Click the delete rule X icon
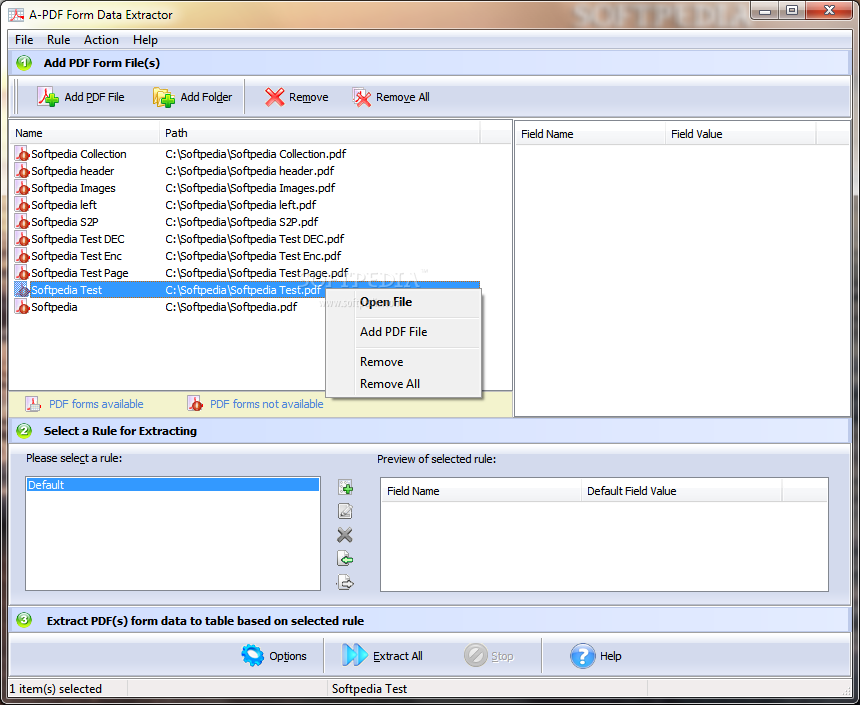Screen dimensions: 860x705 pyautogui.click(x=345, y=535)
